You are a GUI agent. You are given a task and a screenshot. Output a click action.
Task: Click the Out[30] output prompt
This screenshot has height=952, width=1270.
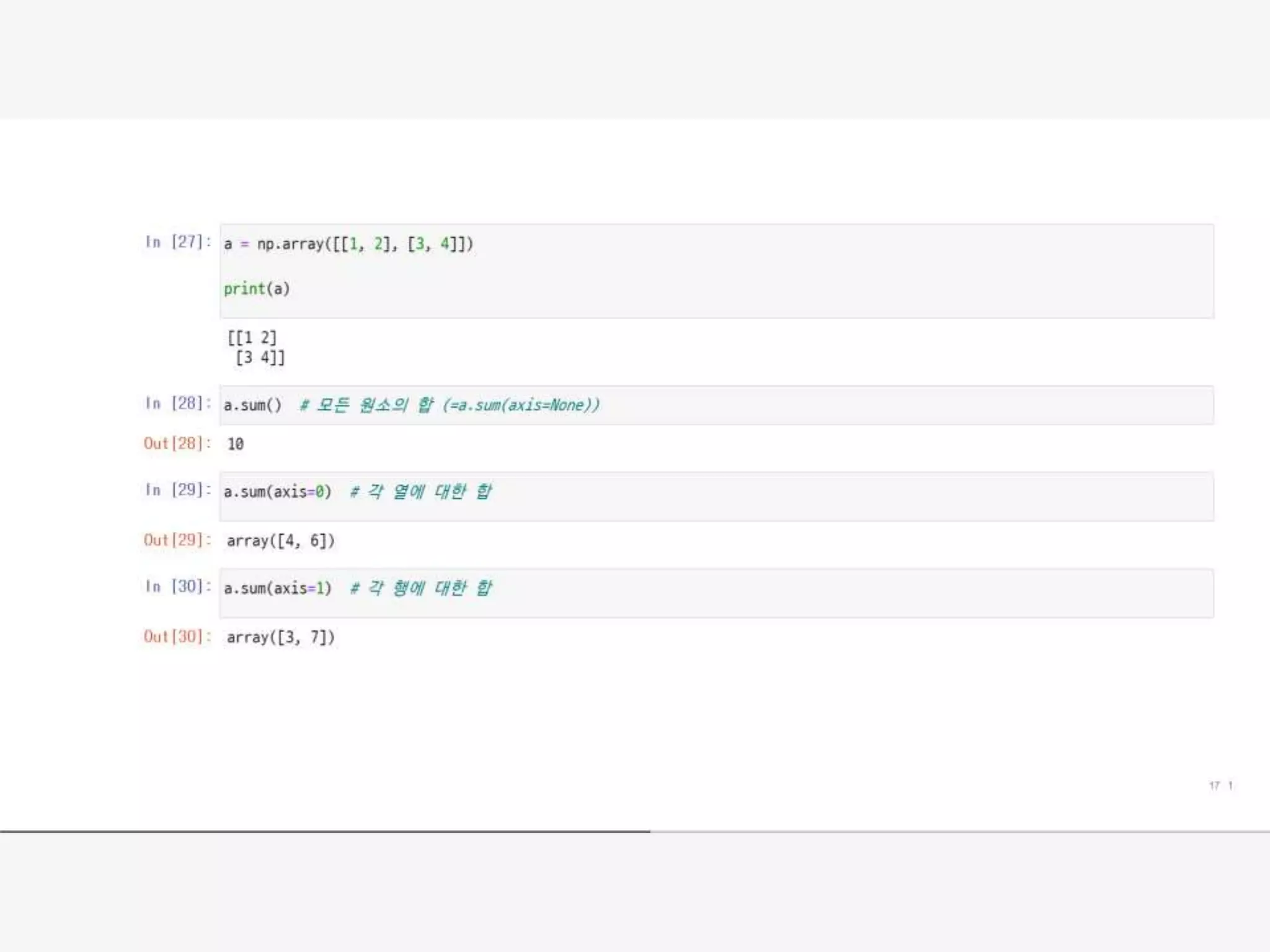[177, 637]
